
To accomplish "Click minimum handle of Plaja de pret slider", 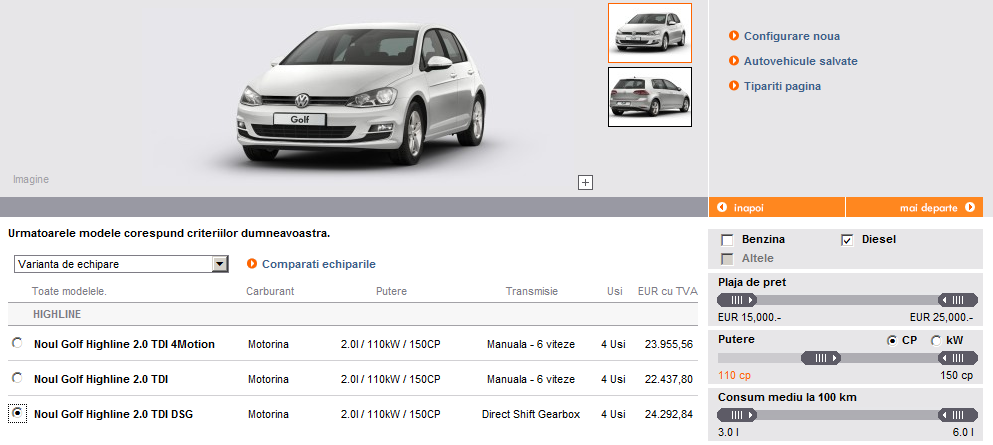I will (x=737, y=300).
